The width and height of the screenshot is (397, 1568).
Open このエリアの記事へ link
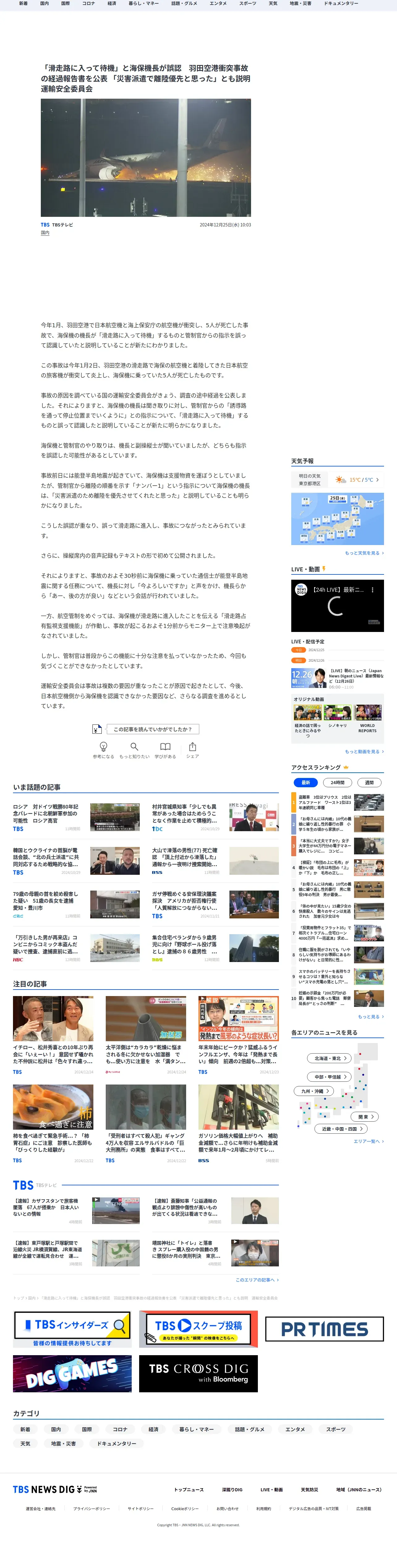[x=257, y=1279]
